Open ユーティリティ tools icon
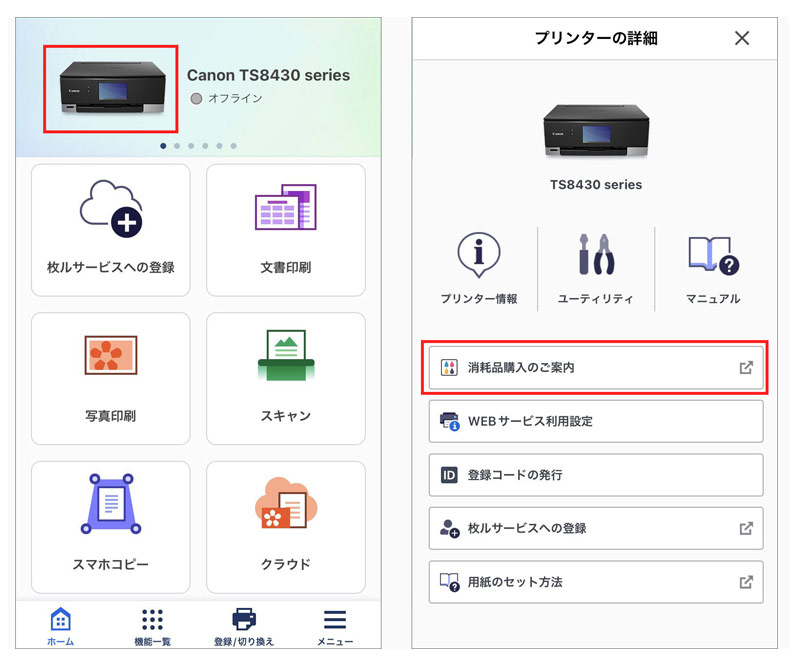The height and width of the screenshot is (664, 800). [595, 256]
